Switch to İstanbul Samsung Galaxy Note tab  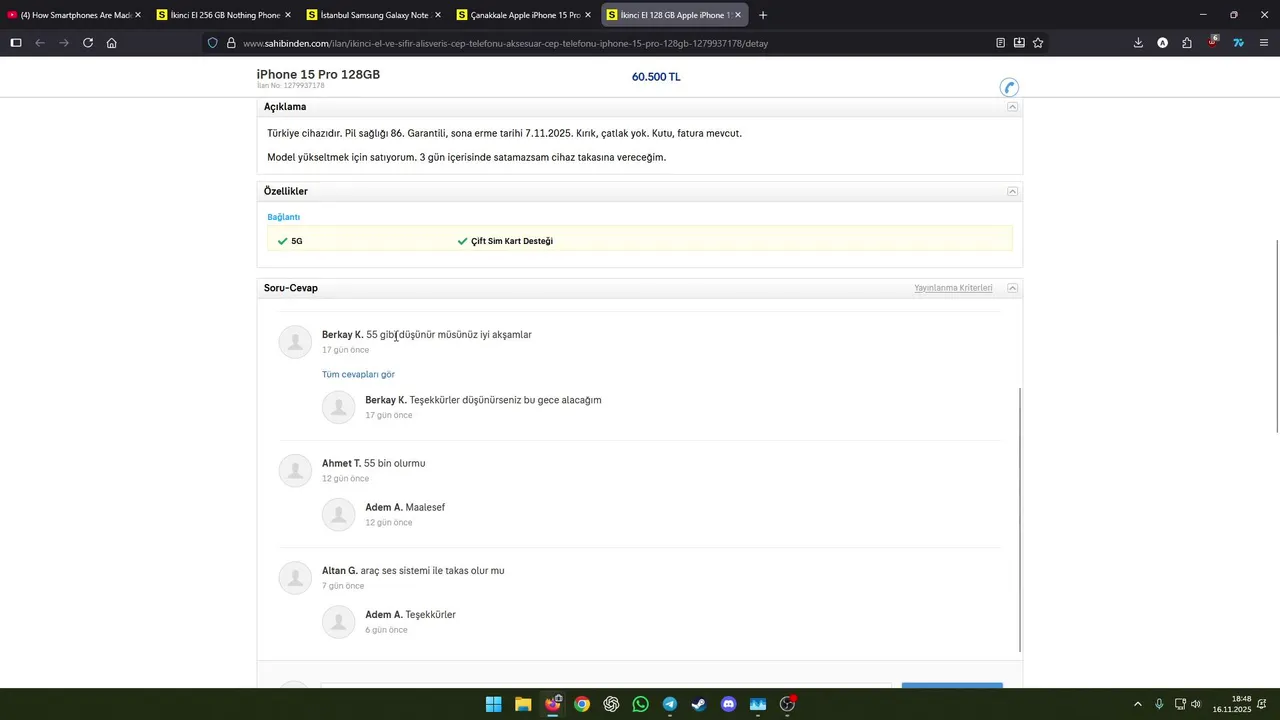click(x=375, y=15)
